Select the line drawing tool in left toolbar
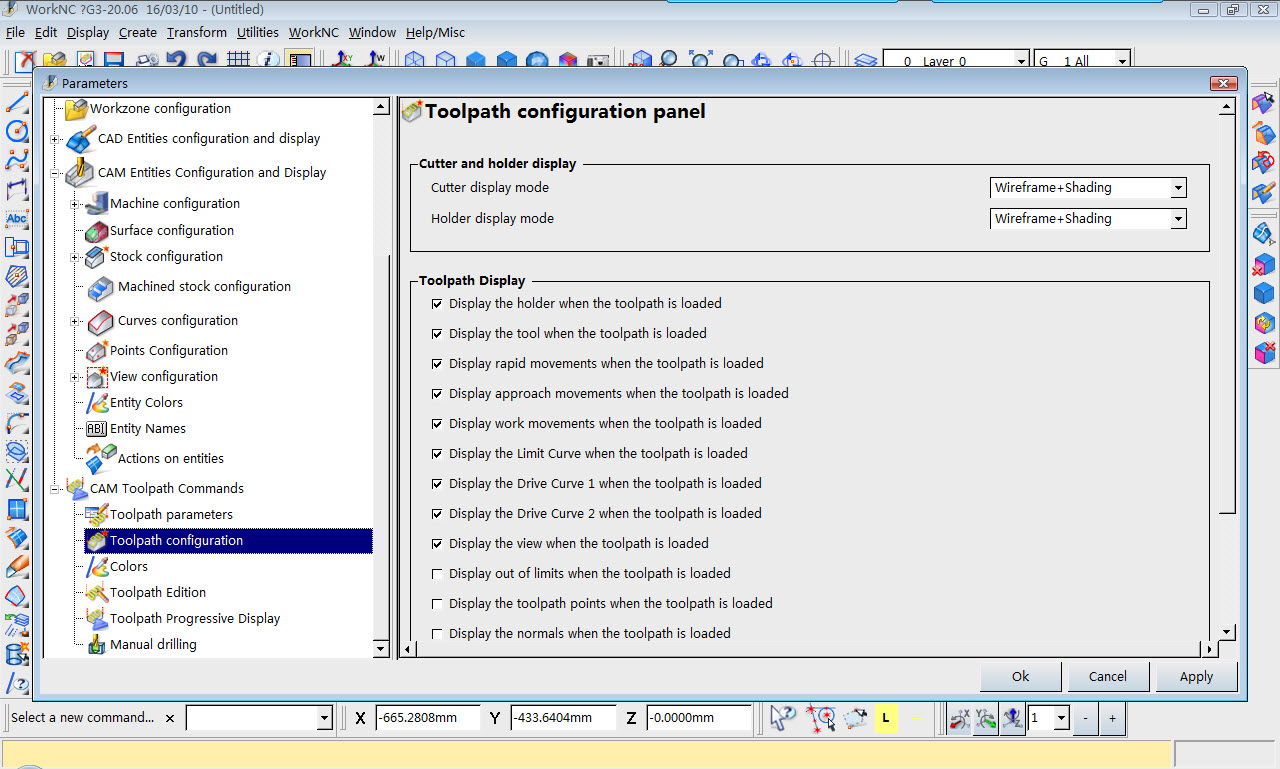Screen dimensions: 1280x769 (x=16, y=103)
